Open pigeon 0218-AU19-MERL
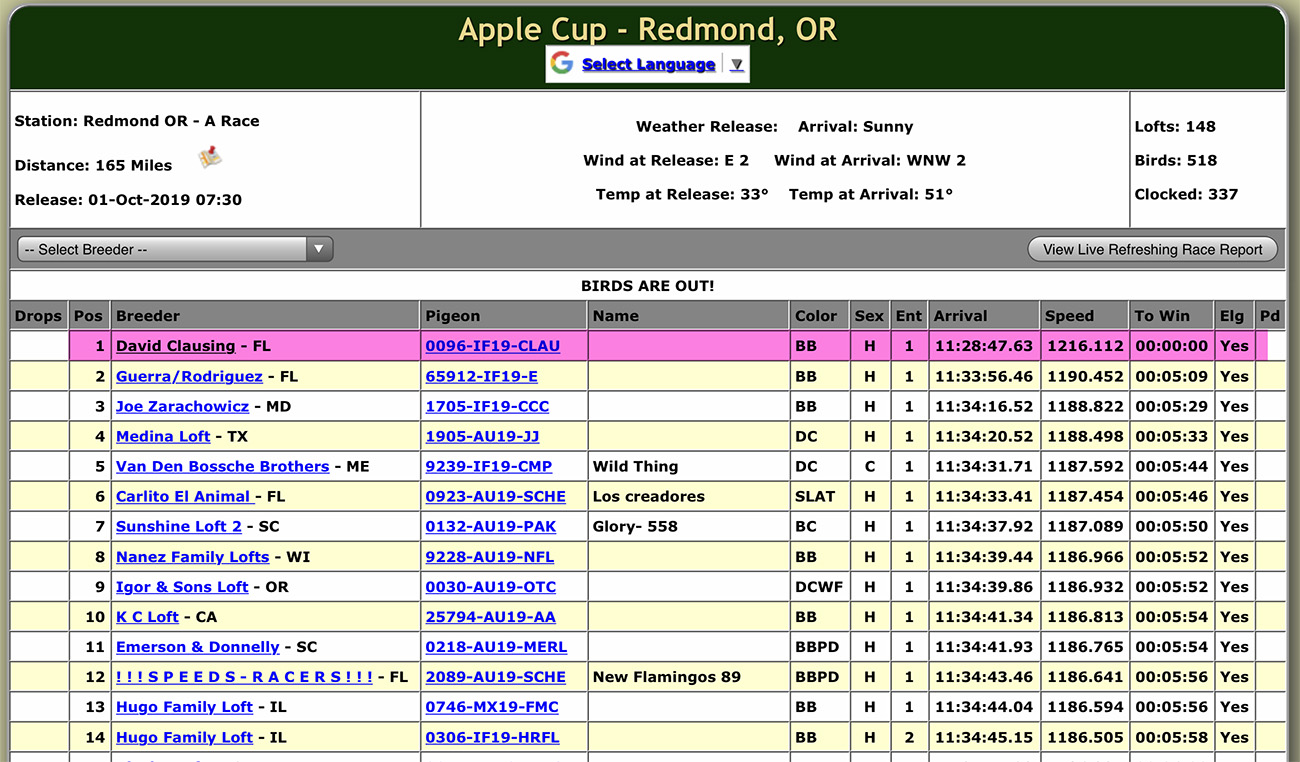Screen dimensions: 1300x762 [x=496, y=646]
